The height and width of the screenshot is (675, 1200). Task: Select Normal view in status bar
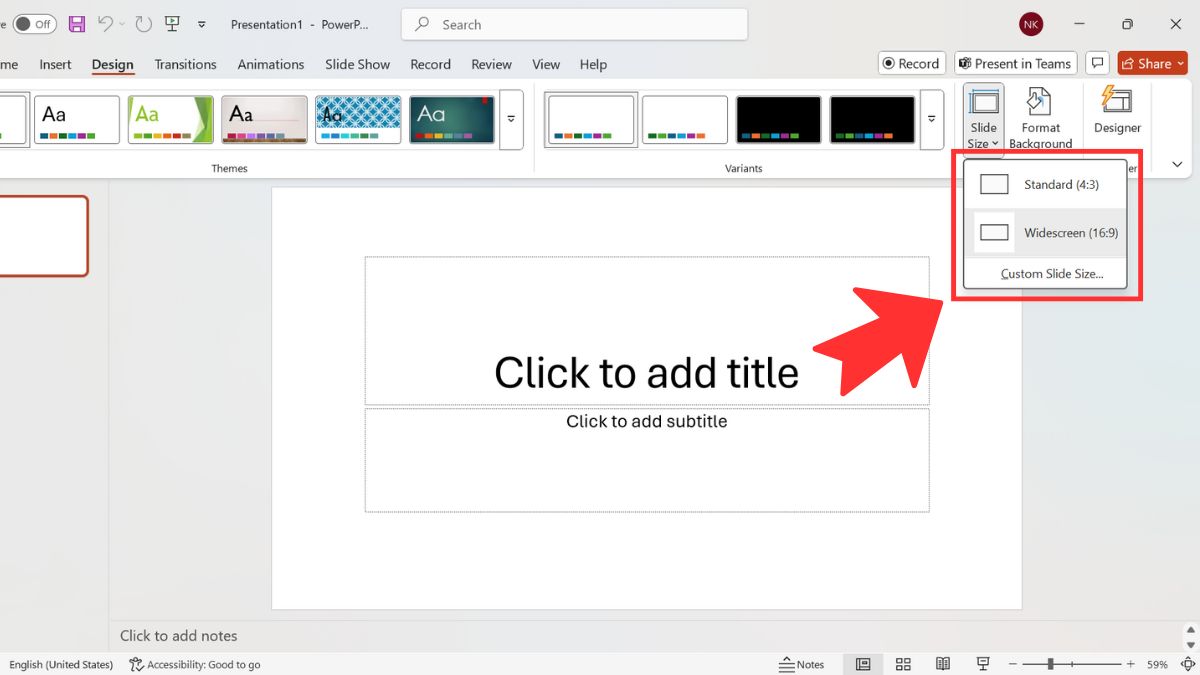pos(863,664)
